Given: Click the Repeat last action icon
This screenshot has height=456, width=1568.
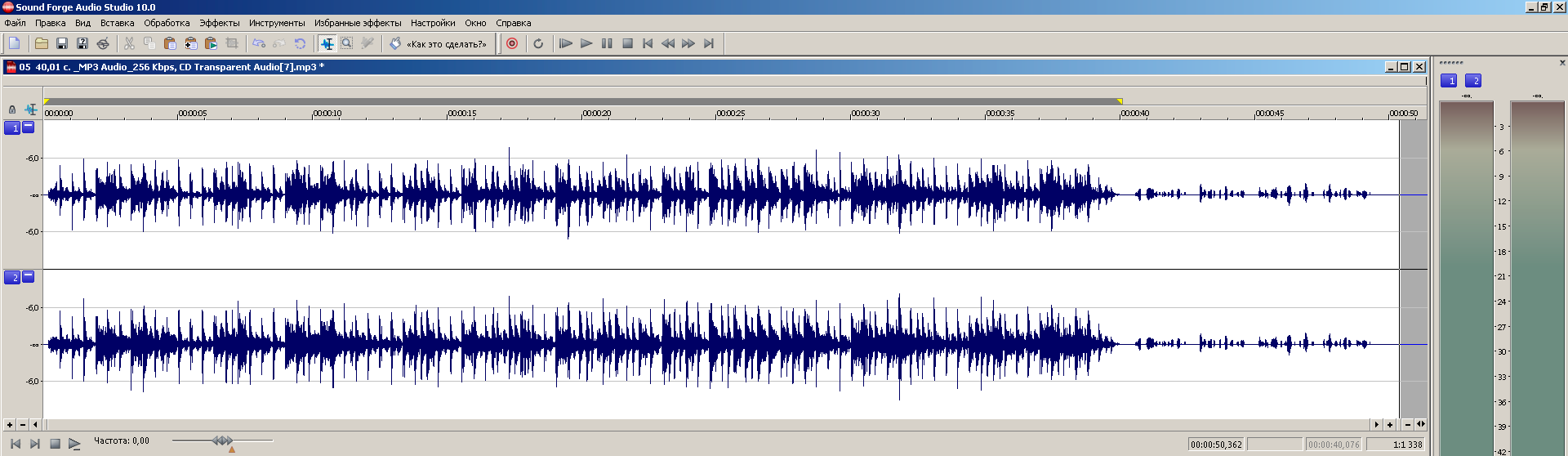Looking at the screenshot, I should coord(300,43).
